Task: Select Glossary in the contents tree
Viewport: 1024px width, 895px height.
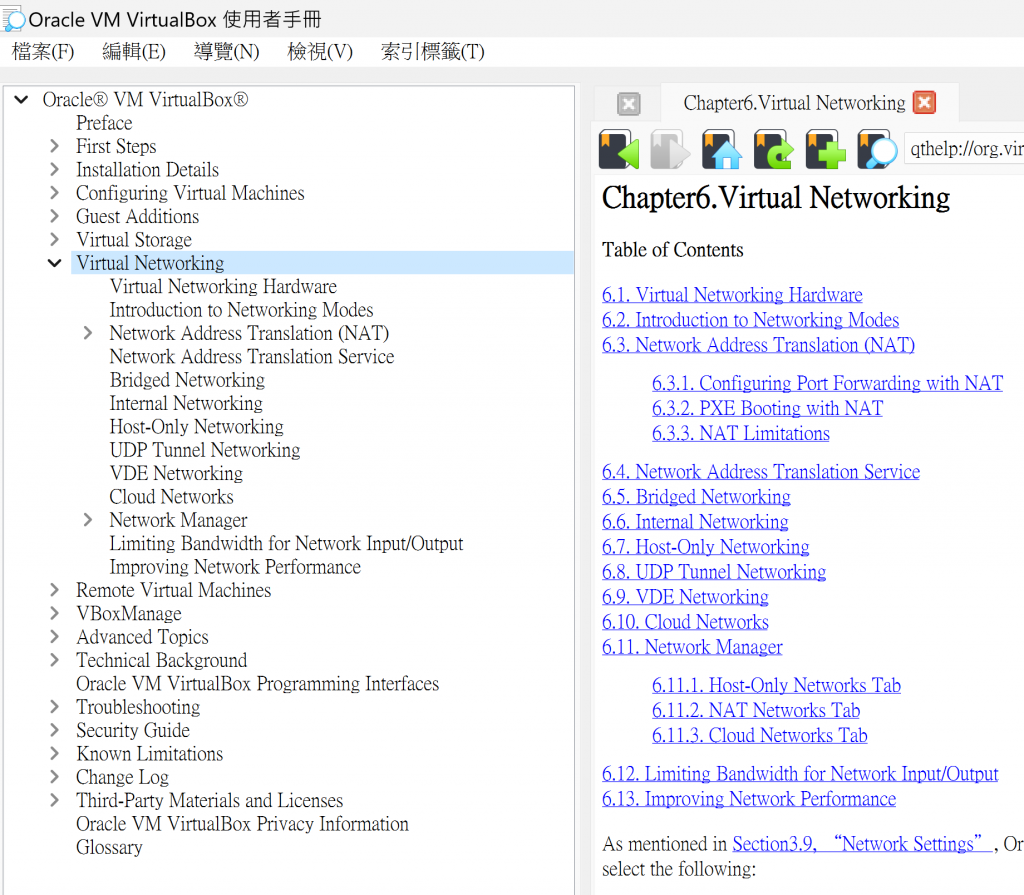Action: [109, 847]
